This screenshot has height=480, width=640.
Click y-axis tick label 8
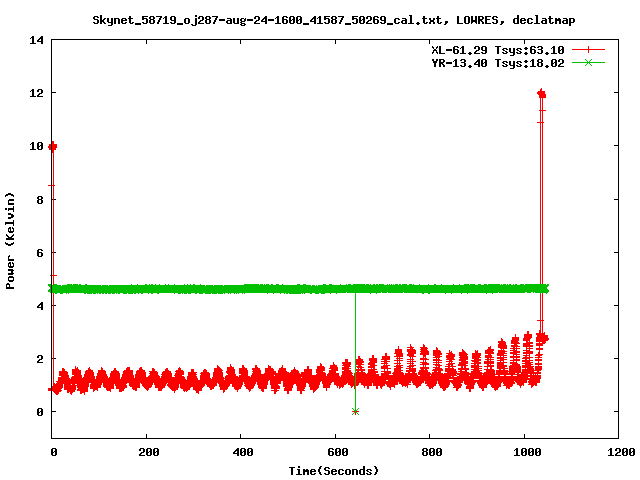click(x=40, y=200)
